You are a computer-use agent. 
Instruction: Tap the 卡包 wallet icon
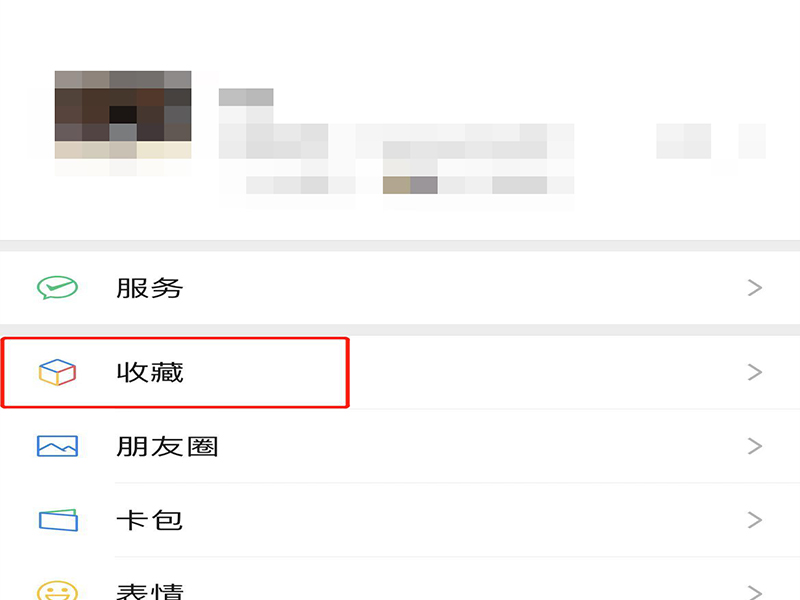click(58, 520)
